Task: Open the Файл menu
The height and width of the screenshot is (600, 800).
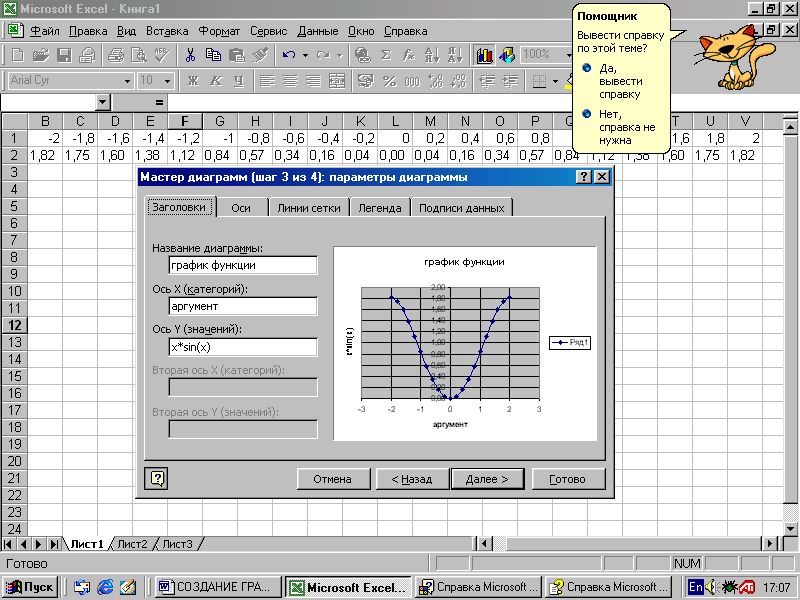Action: coord(44,31)
